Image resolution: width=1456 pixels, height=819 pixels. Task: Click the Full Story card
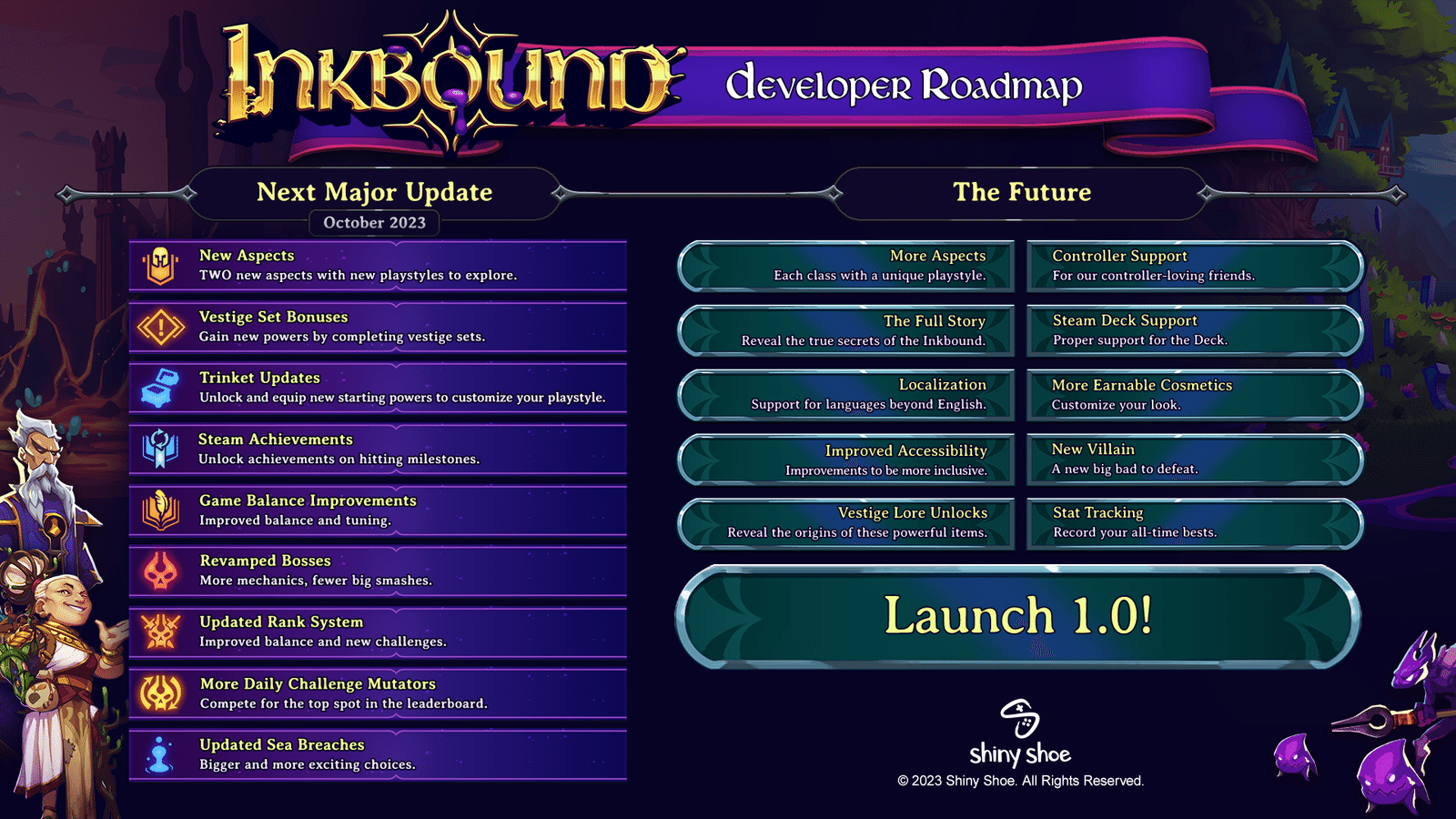846,330
